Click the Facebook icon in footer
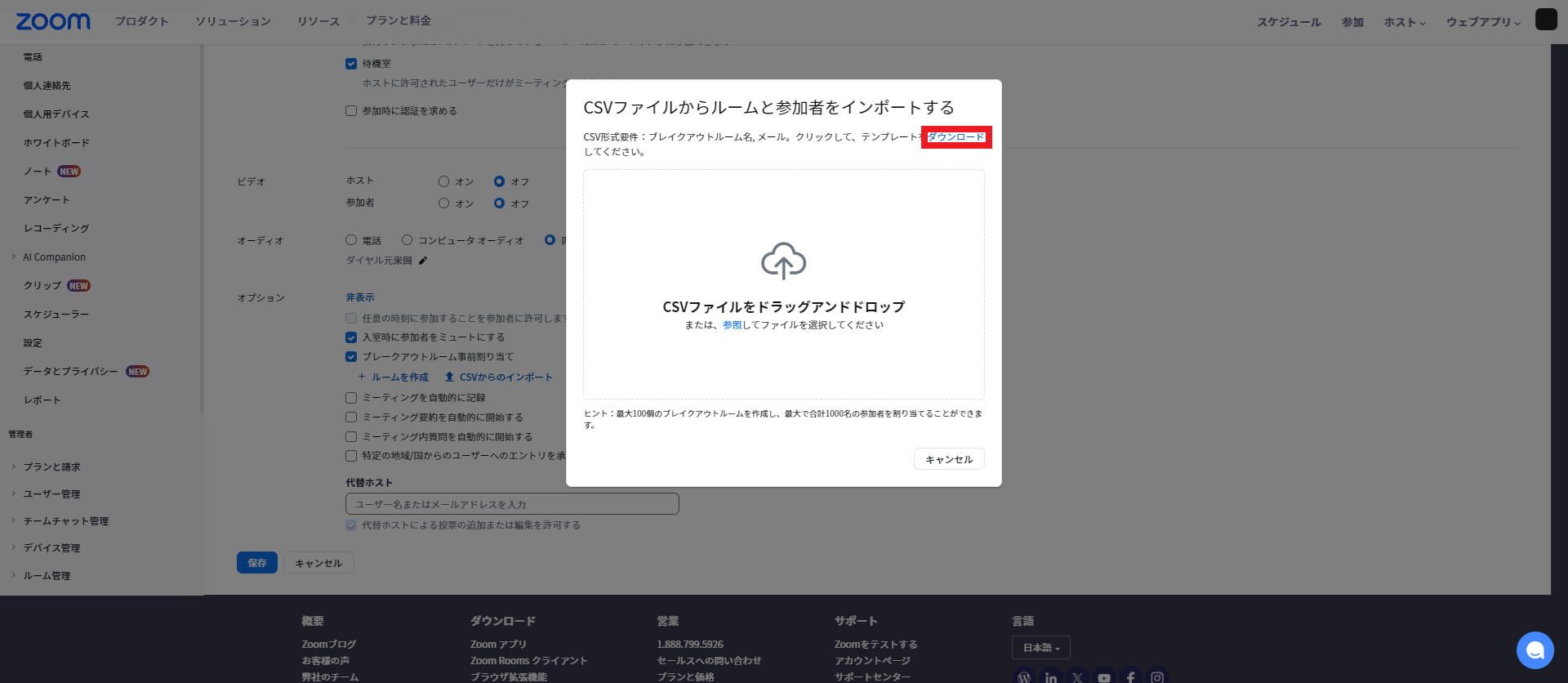This screenshot has height=683, width=1568. pyautogui.click(x=1130, y=677)
